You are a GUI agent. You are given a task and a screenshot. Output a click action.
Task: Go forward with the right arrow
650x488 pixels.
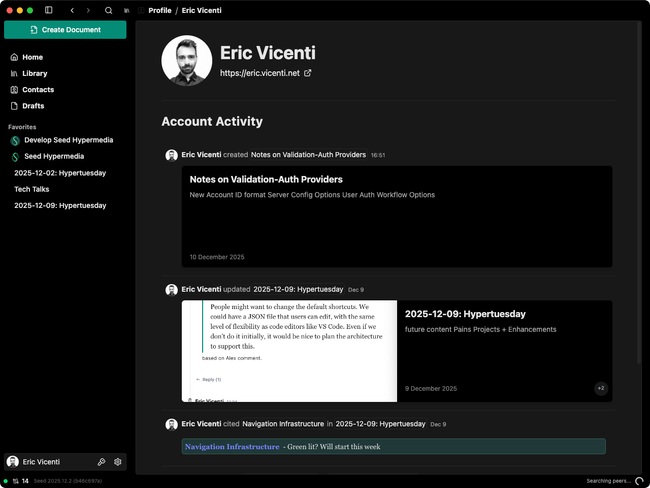pyautogui.click(x=87, y=10)
